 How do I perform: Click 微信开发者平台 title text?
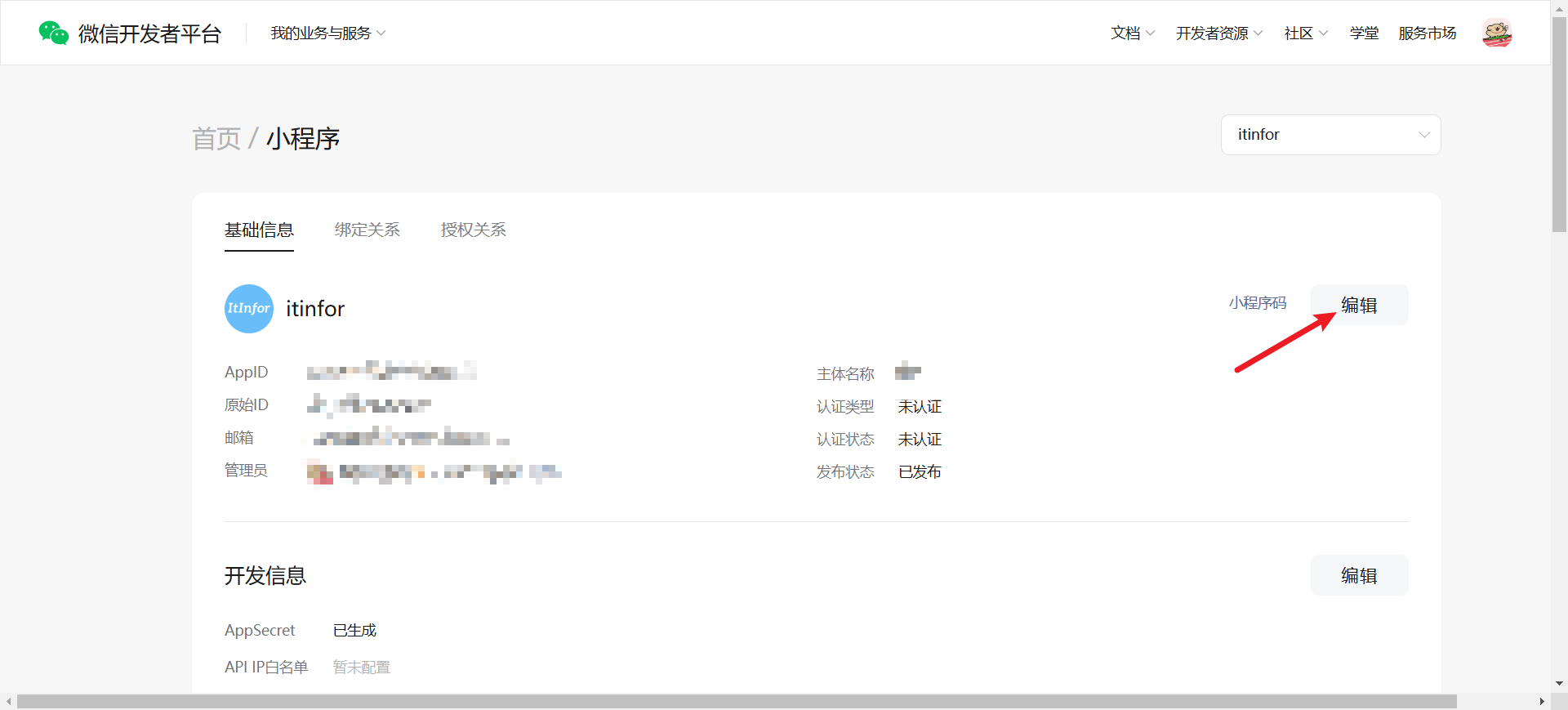tap(149, 33)
